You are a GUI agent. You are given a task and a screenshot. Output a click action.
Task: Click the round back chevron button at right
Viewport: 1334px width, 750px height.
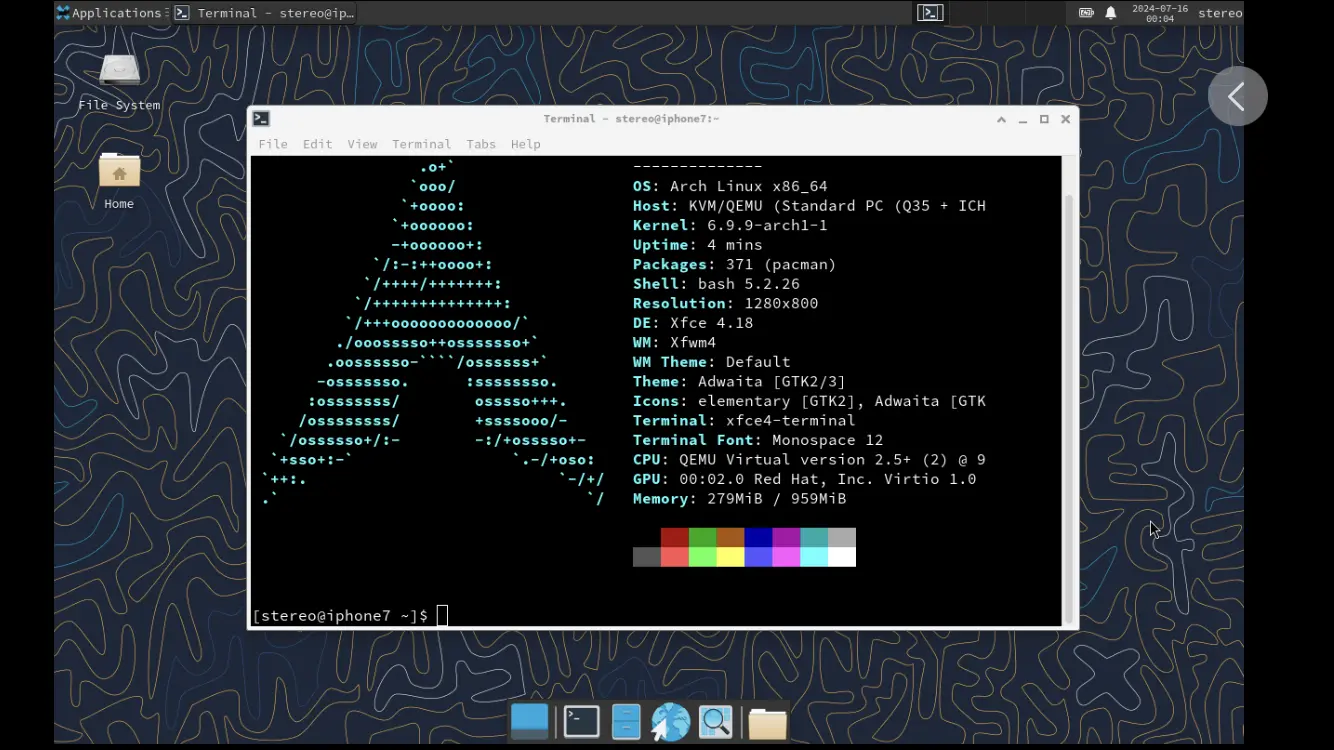point(1238,96)
